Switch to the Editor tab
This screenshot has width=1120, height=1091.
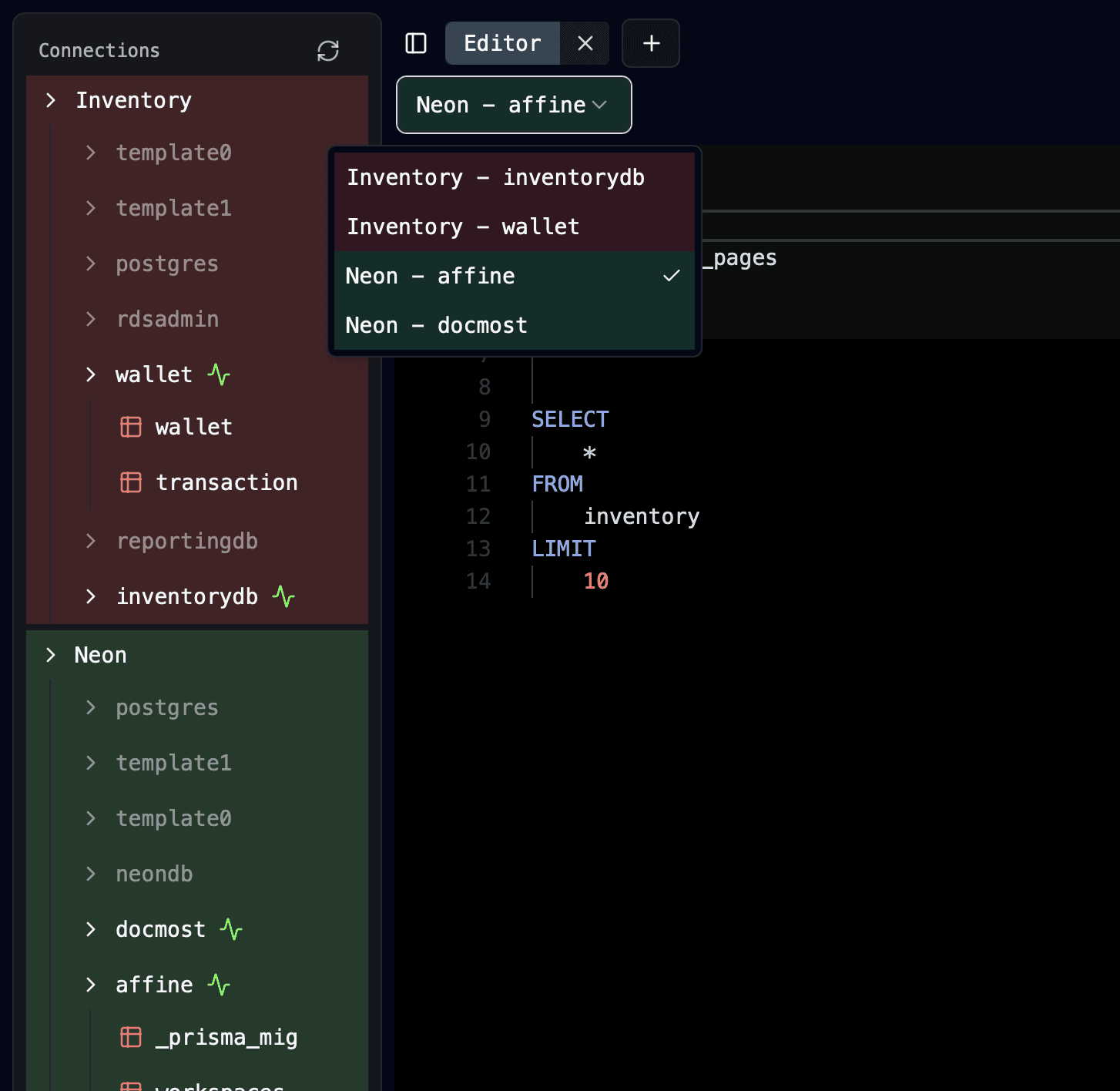click(x=502, y=43)
